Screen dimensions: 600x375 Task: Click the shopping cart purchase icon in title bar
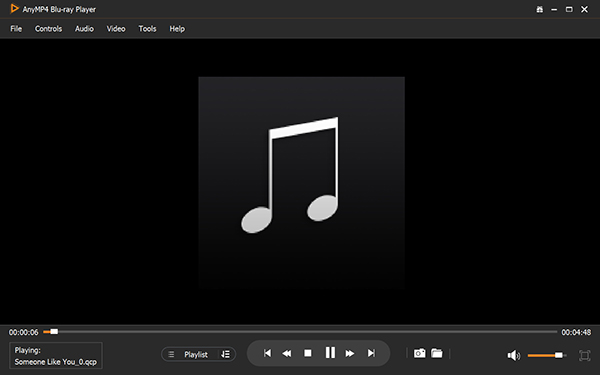540,9
